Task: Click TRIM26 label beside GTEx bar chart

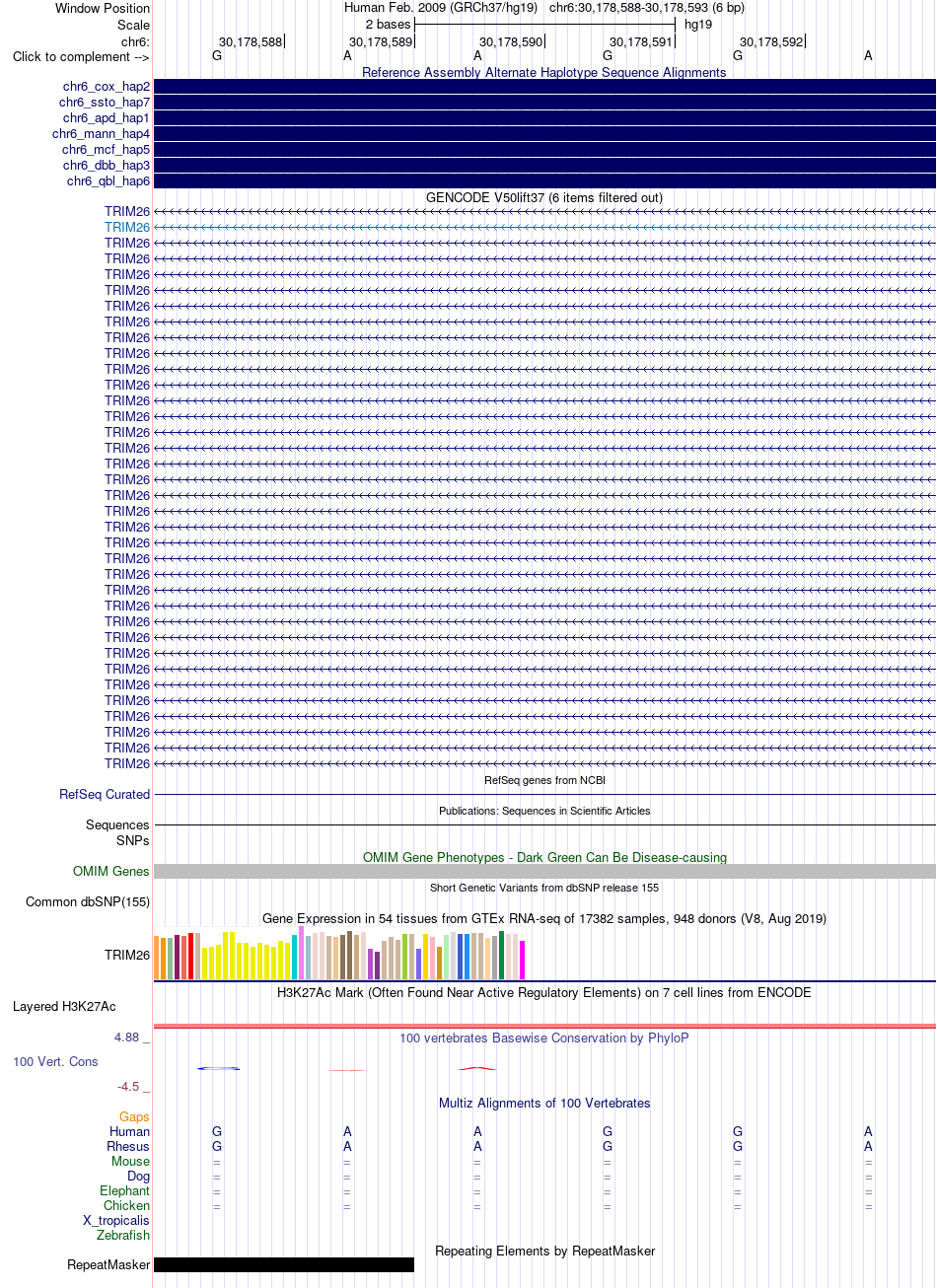Action: click(x=127, y=955)
